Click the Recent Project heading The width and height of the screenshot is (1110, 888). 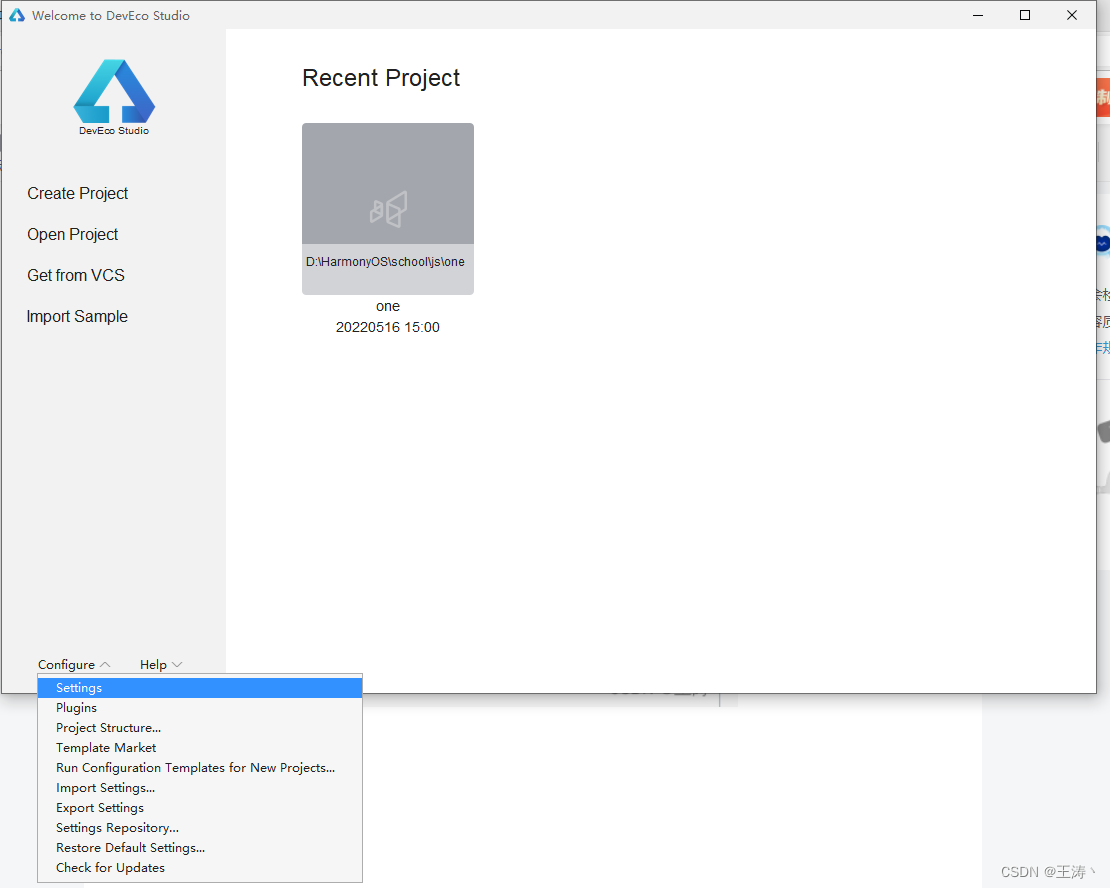click(381, 78)
